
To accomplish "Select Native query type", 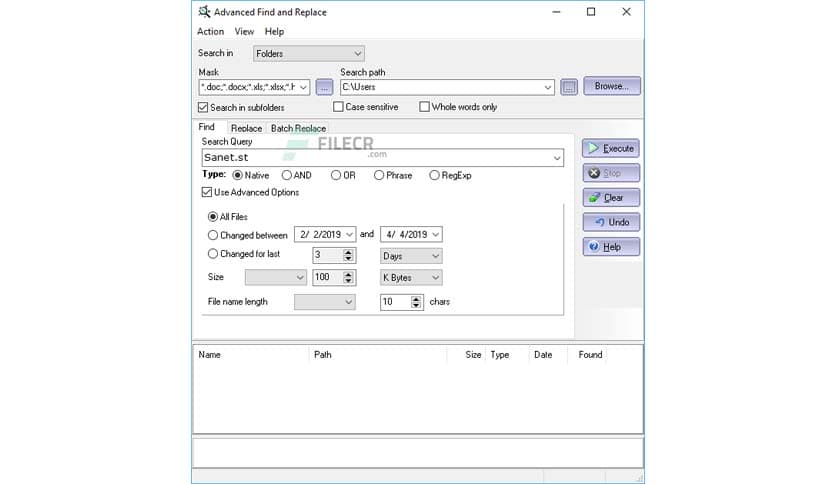I will click(238, 175).
